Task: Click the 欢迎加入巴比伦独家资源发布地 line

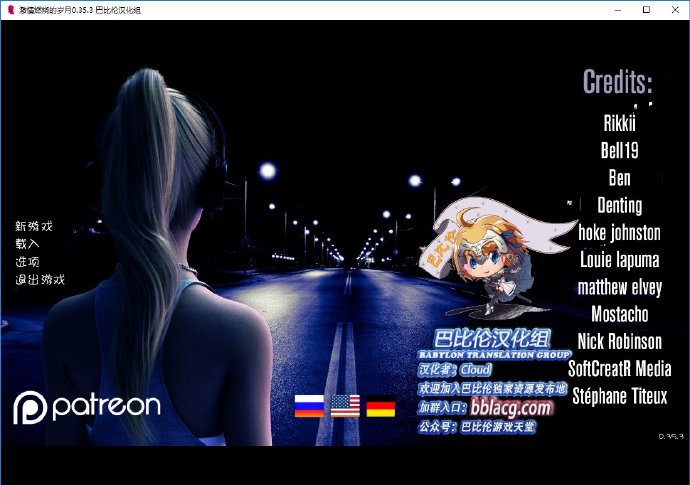Action: coord(492,388)
